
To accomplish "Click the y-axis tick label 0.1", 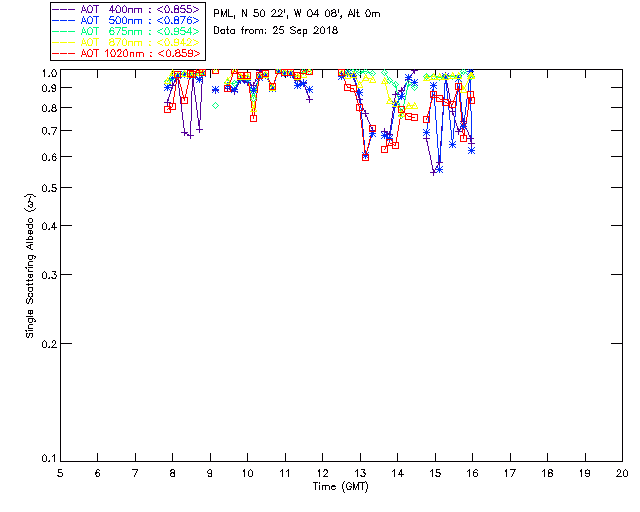I will pyautogui.click(x=47, y=459).
